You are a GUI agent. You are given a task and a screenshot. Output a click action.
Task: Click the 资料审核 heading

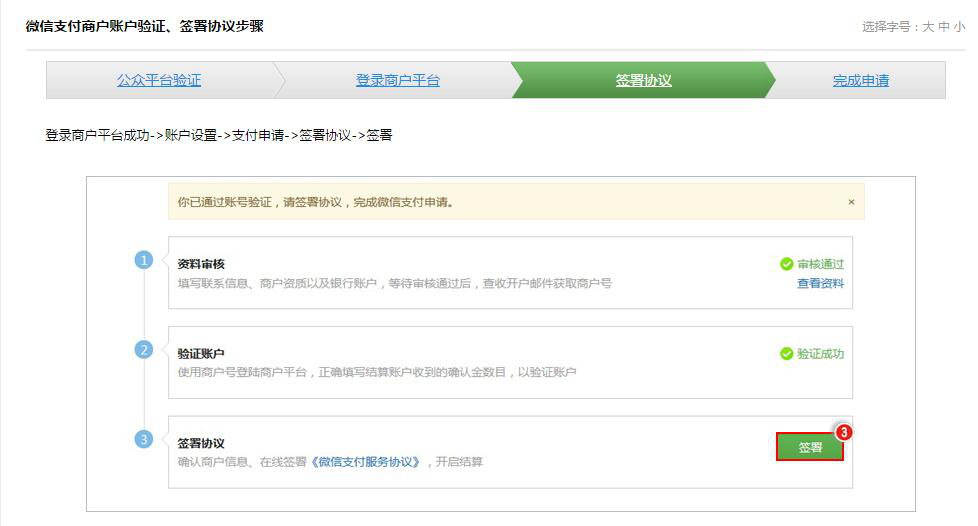click(201, 264)
